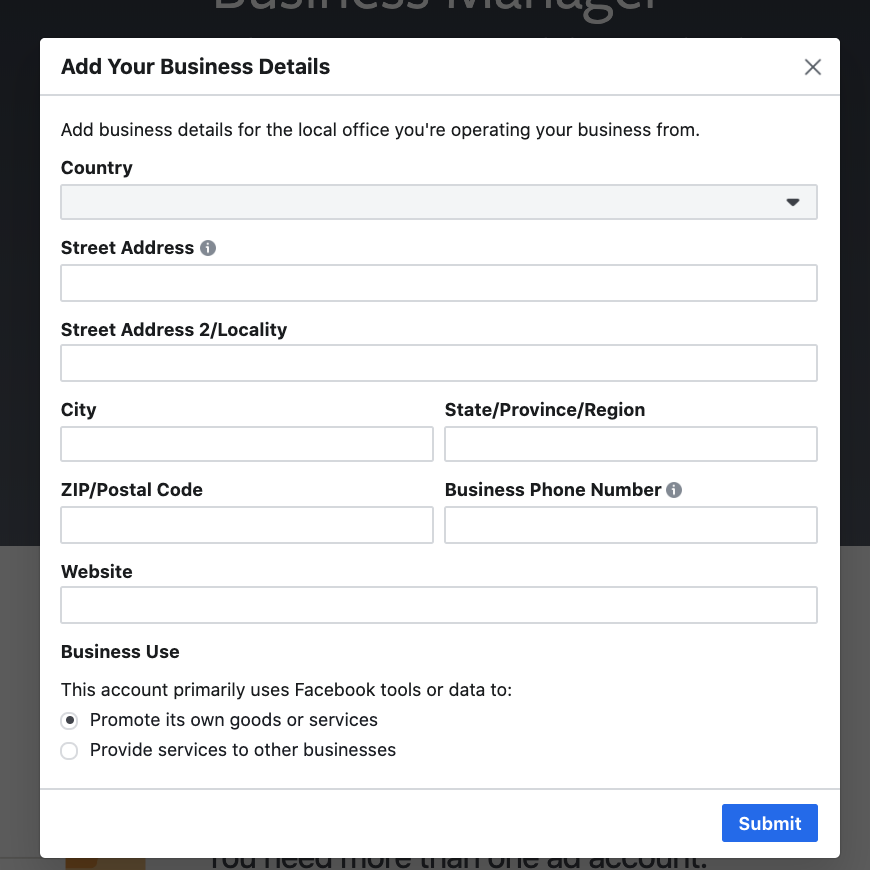Click the Website input field
Viewport: 870px width, 870px height.
coord(439,605)
